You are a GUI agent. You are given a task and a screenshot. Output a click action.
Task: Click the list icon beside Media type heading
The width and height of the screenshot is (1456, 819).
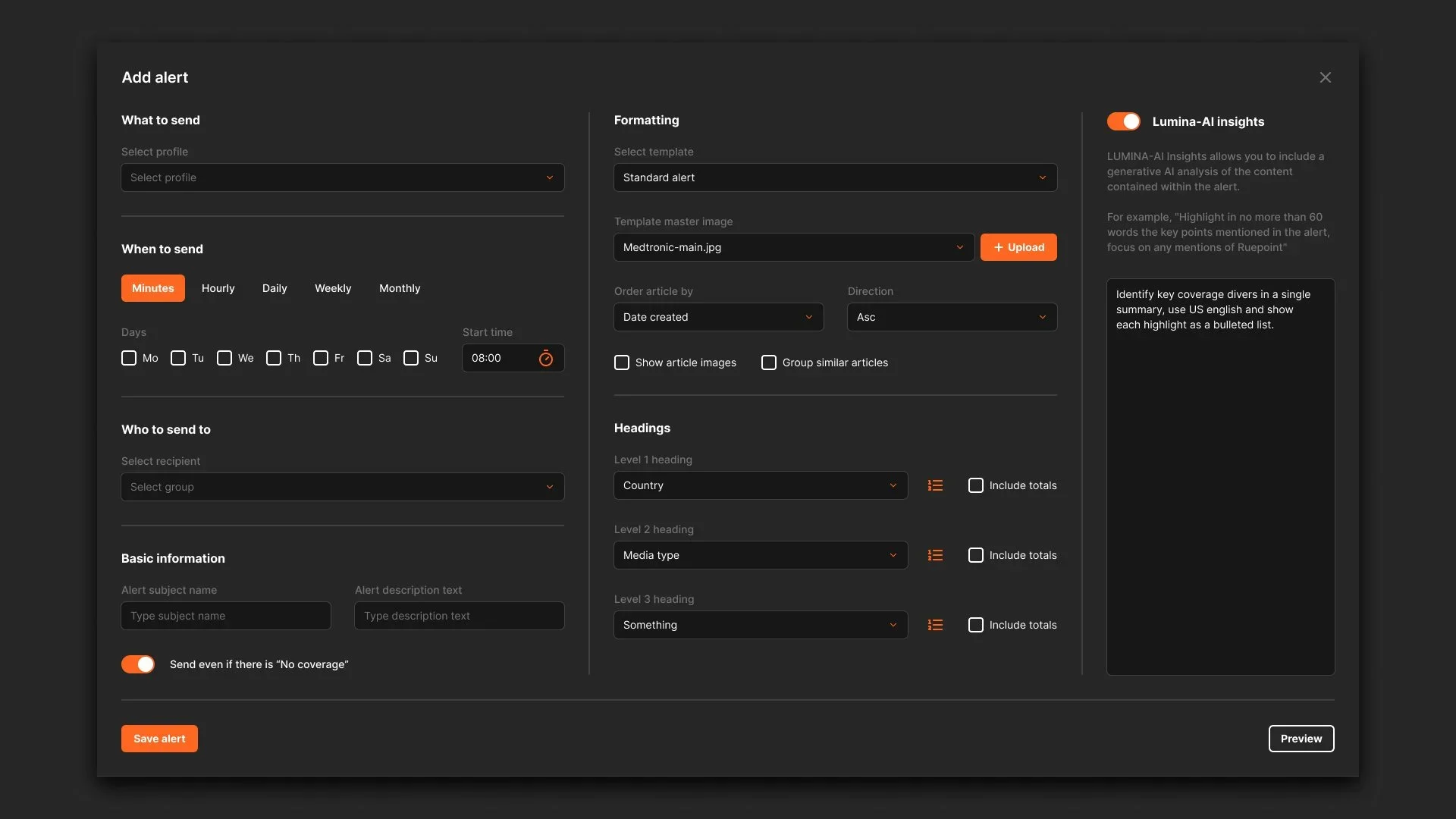[935, 555]
